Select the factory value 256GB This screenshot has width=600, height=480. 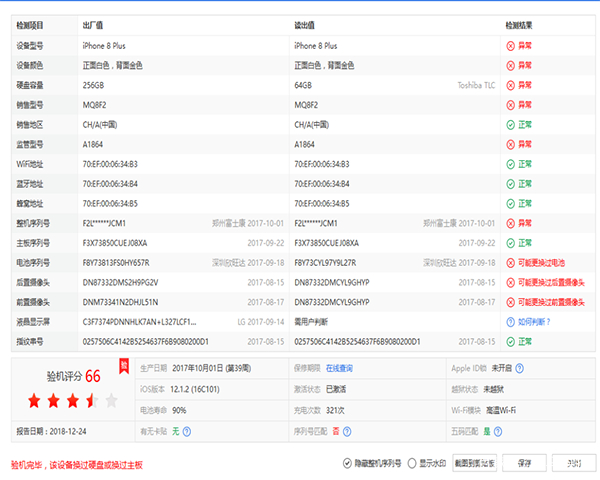93,85
